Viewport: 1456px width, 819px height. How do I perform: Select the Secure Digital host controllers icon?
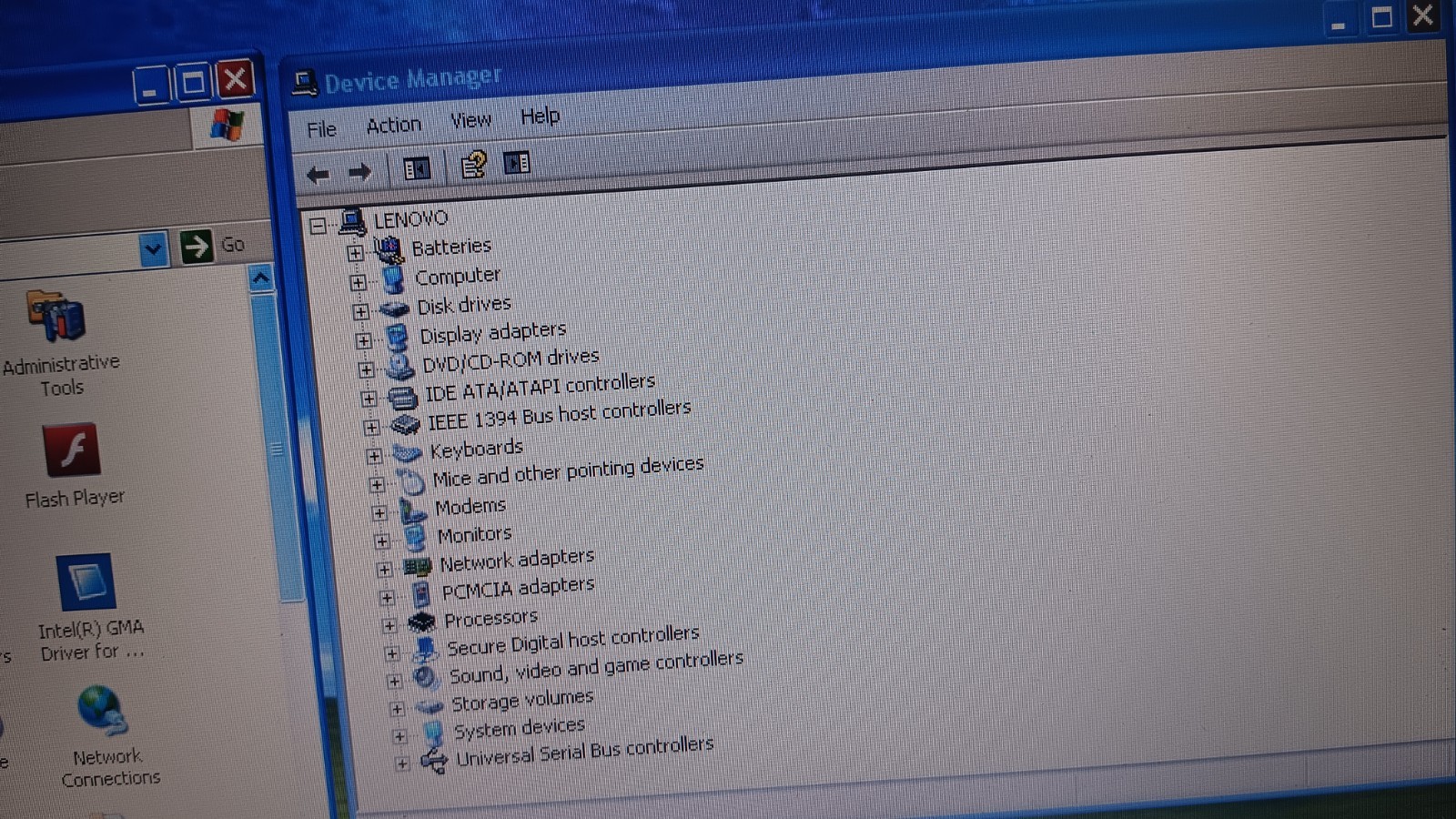point(425,650)
